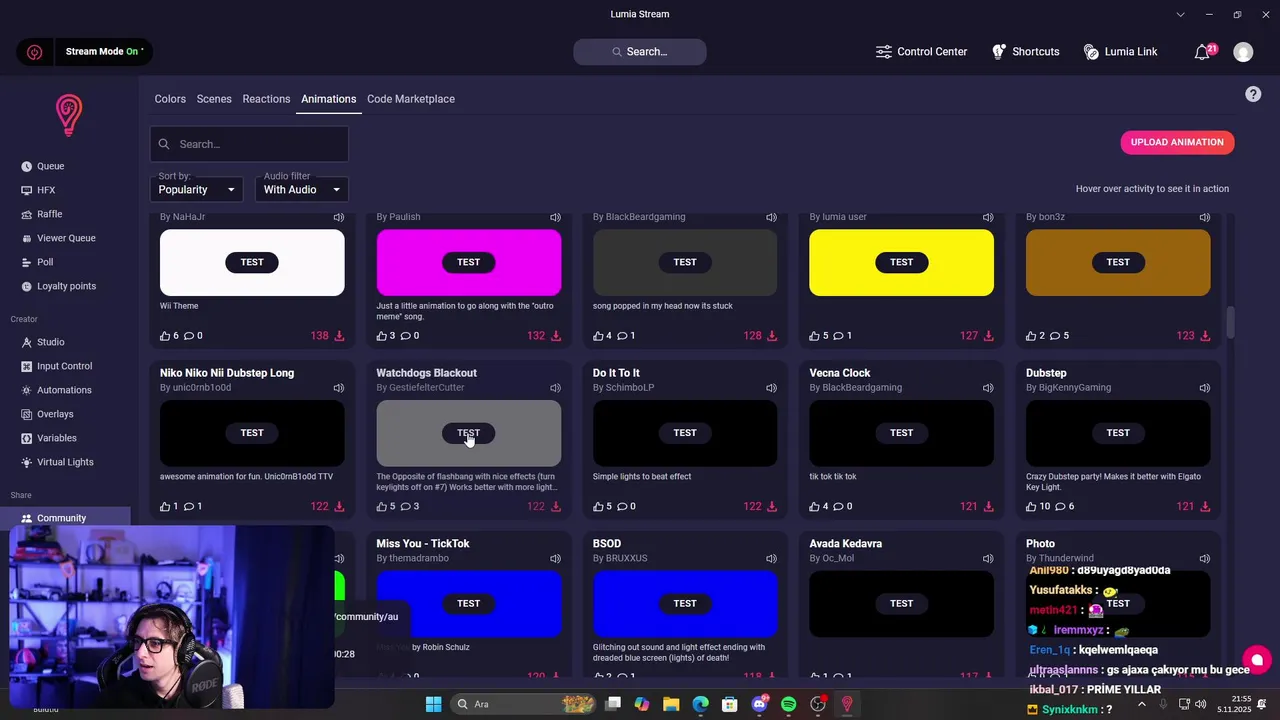Click the top Search bar
The height and width of the screenshot is (720, 1280).
(x=640, y=52)
